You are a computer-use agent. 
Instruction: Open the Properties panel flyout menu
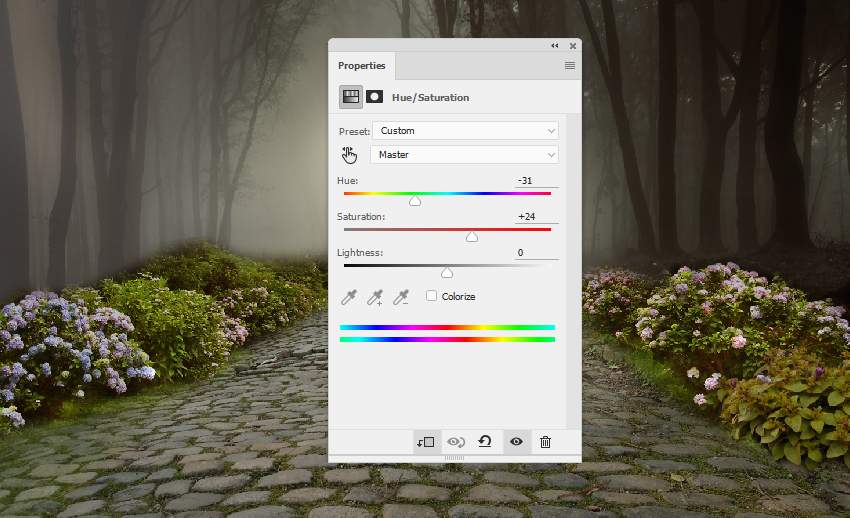tap(570, 66)
